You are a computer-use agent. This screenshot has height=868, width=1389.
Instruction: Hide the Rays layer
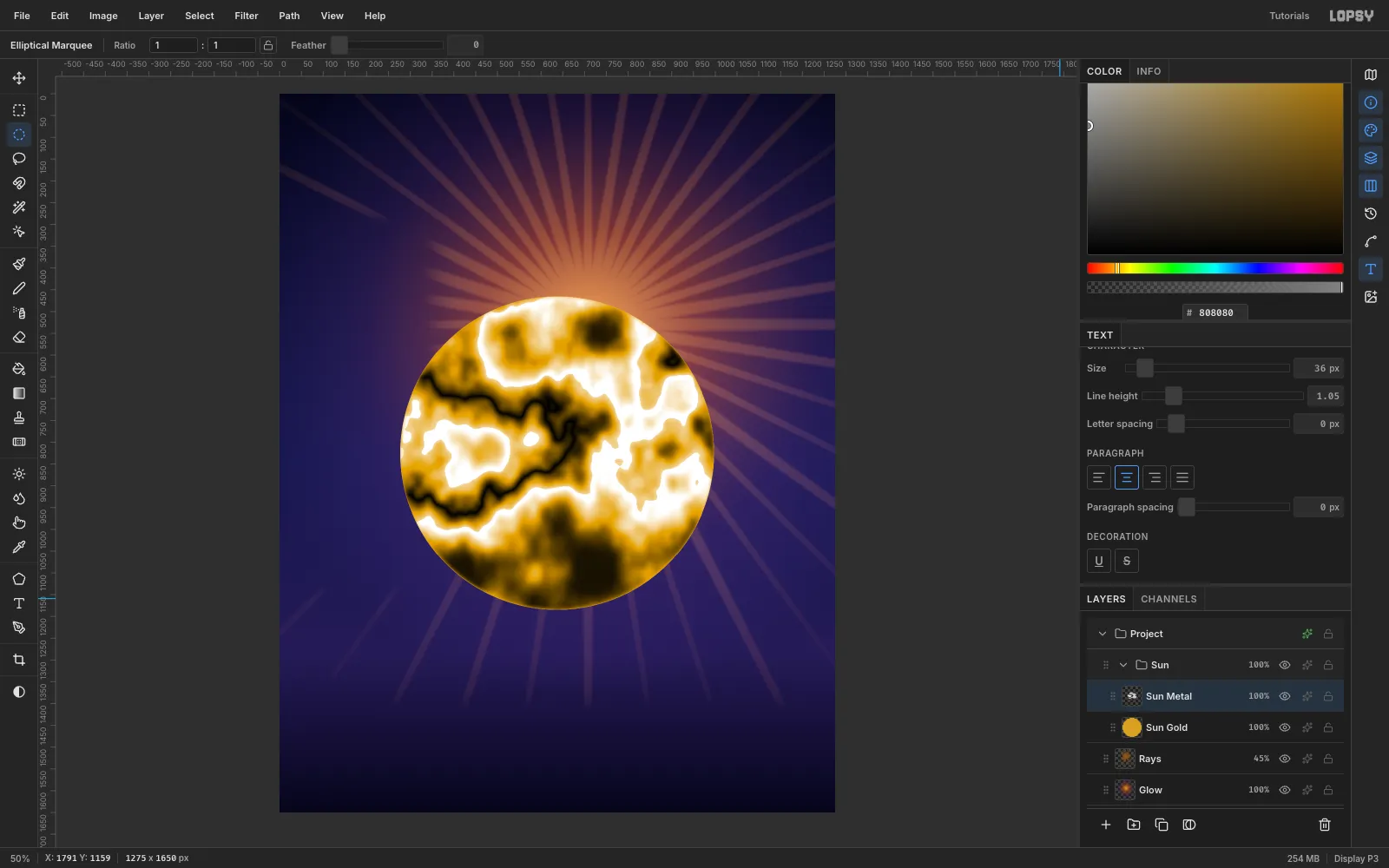tap(1285, 759)
